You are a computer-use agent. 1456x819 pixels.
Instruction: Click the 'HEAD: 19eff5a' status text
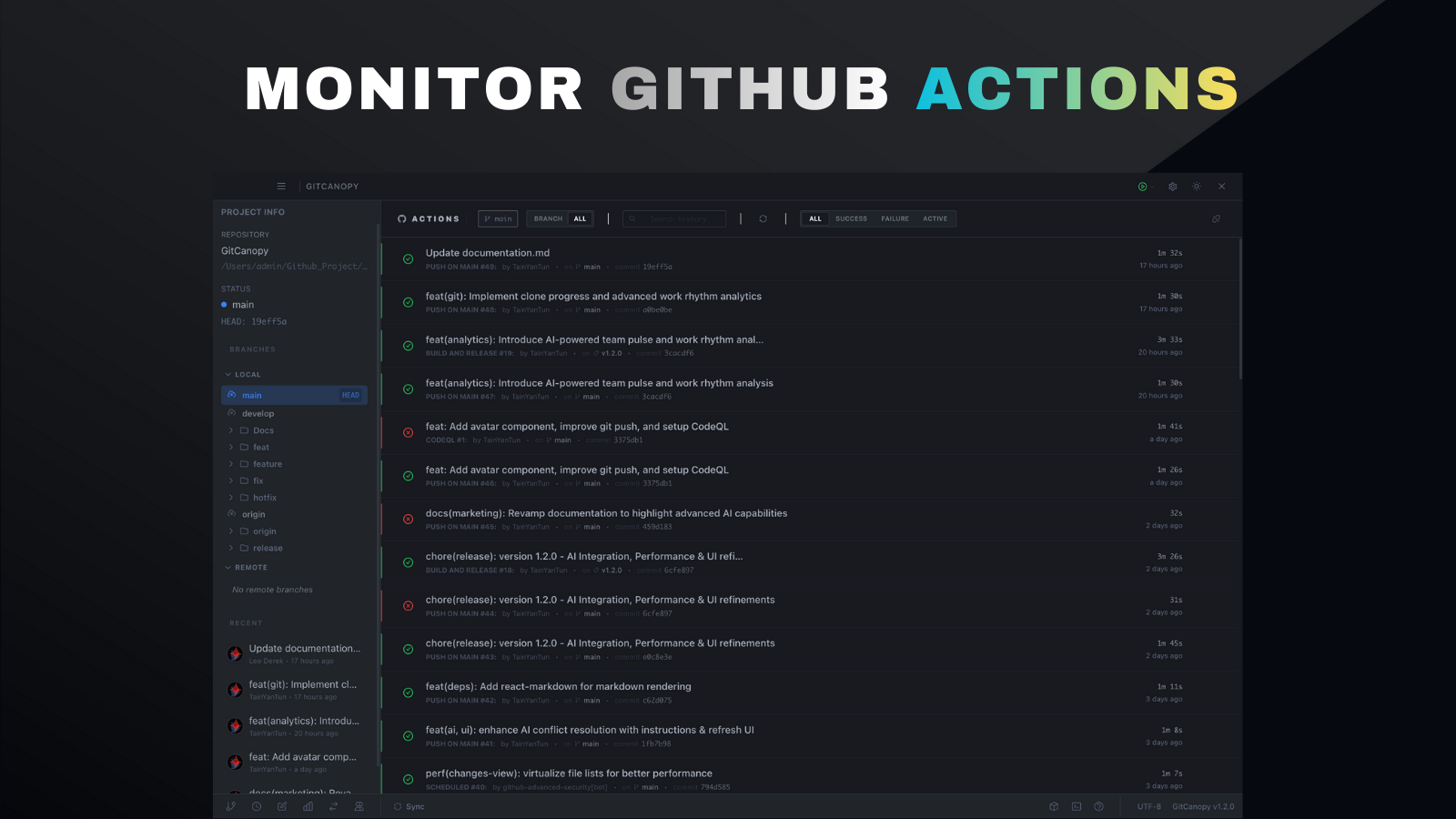[x=254, y=322]
